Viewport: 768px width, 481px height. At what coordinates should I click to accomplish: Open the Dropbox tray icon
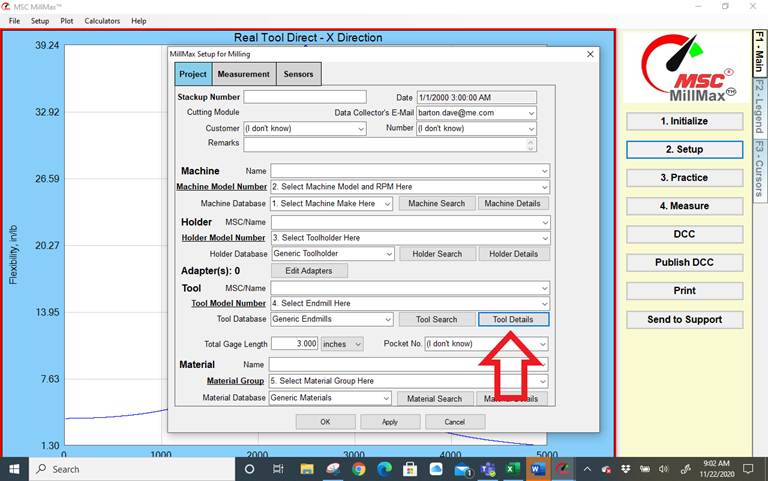click(625, 469)
